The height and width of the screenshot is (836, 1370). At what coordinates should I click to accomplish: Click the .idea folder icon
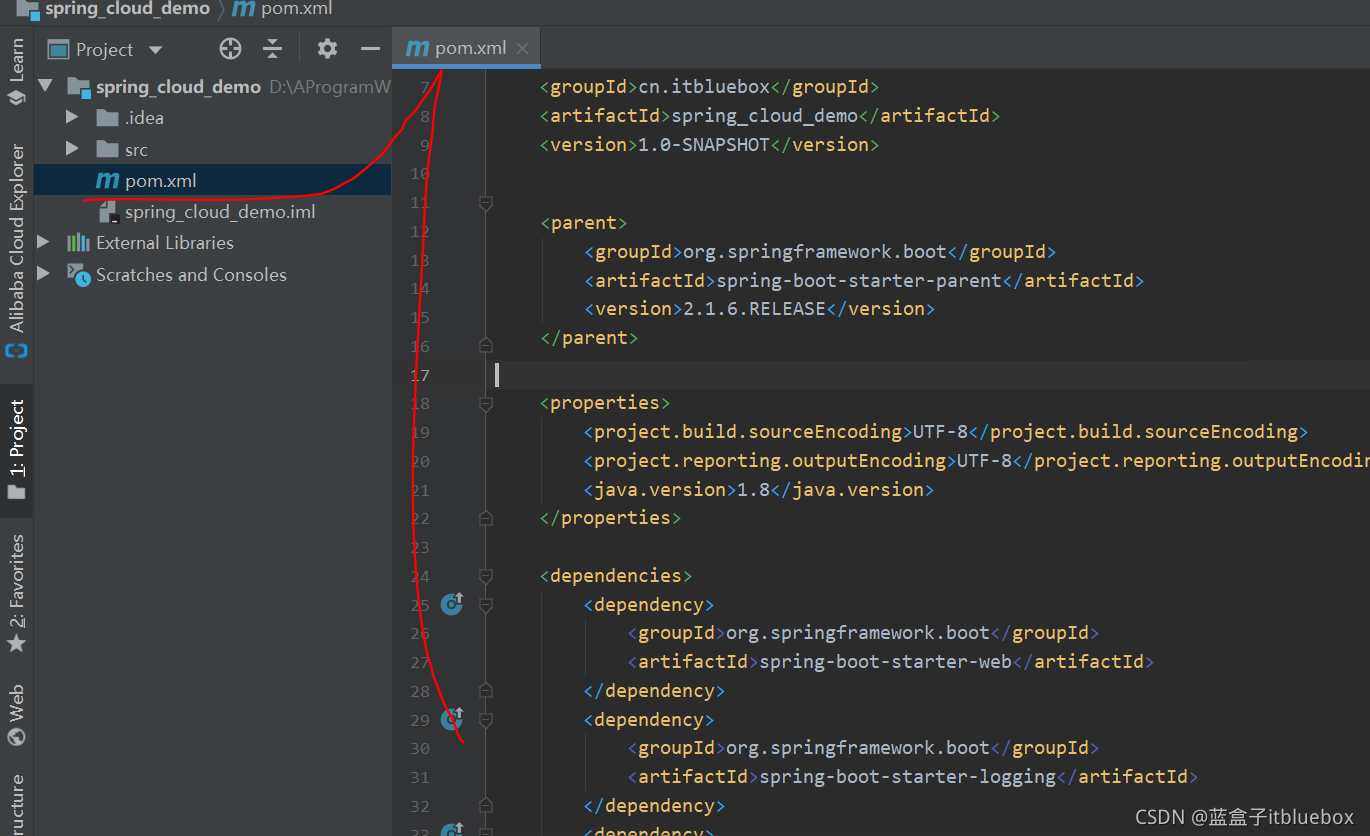[x=108, y=118]
